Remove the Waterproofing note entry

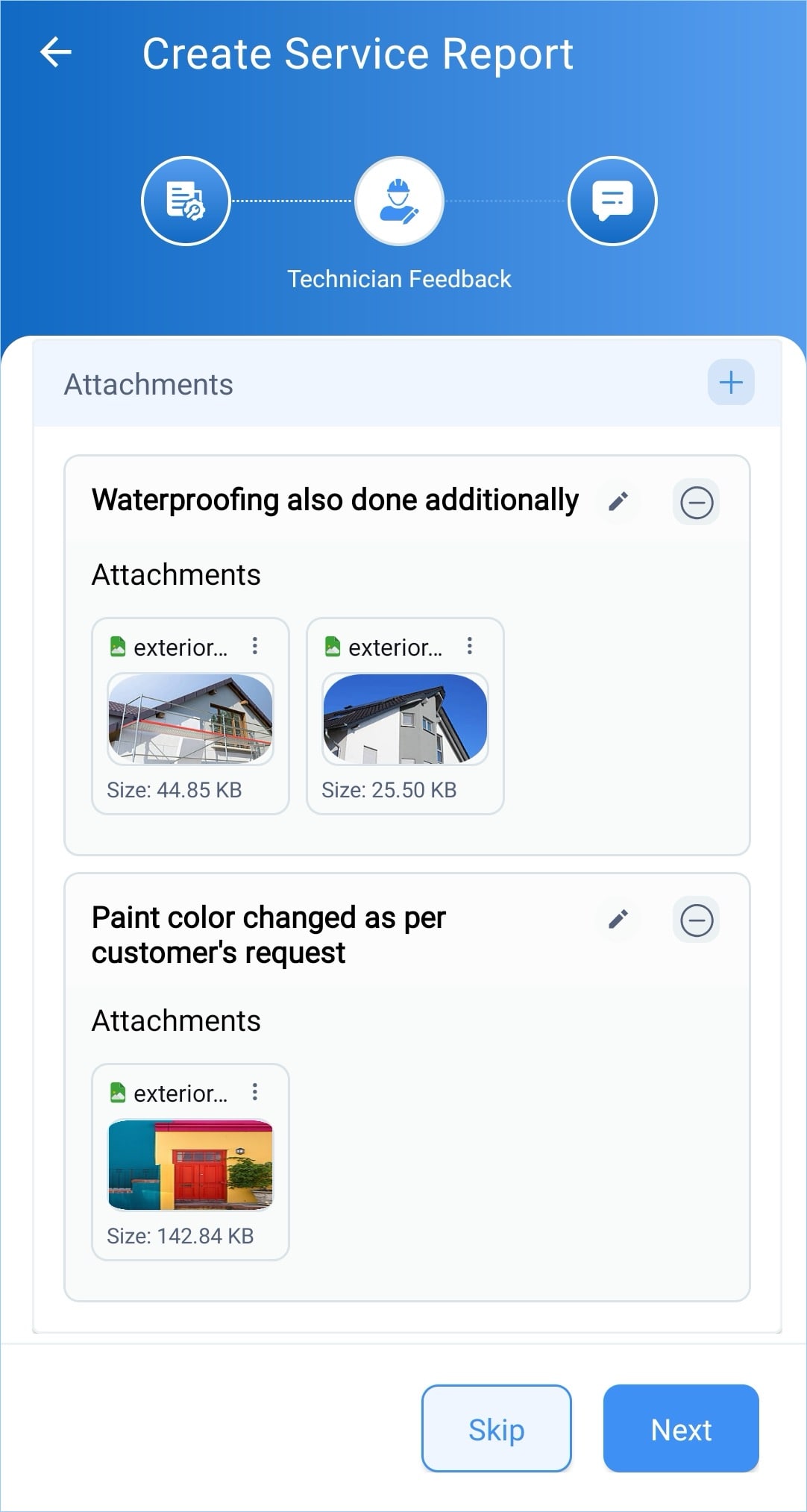(x=697, y=502)
